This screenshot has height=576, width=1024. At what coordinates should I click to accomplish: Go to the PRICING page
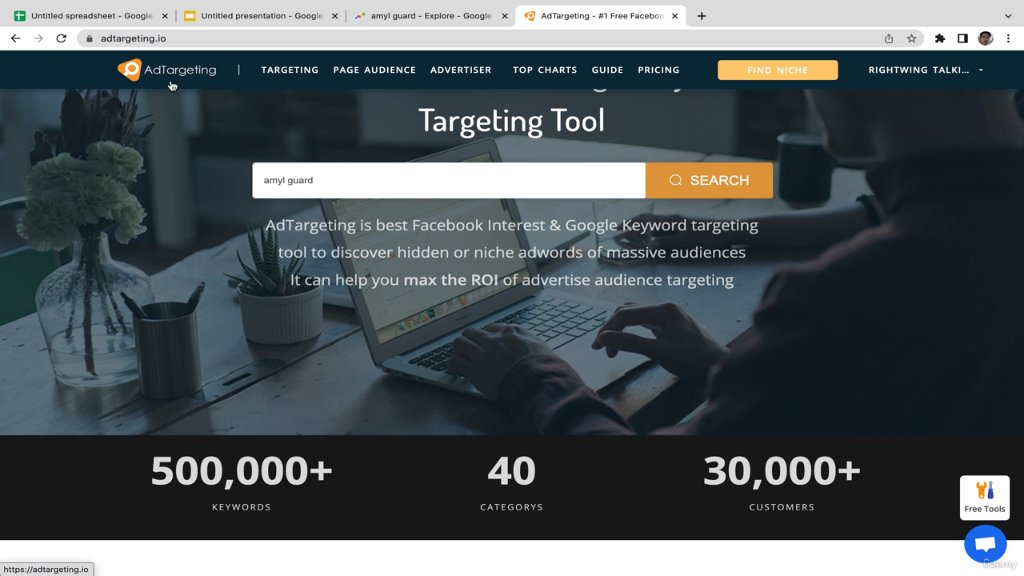coord(658,70)
